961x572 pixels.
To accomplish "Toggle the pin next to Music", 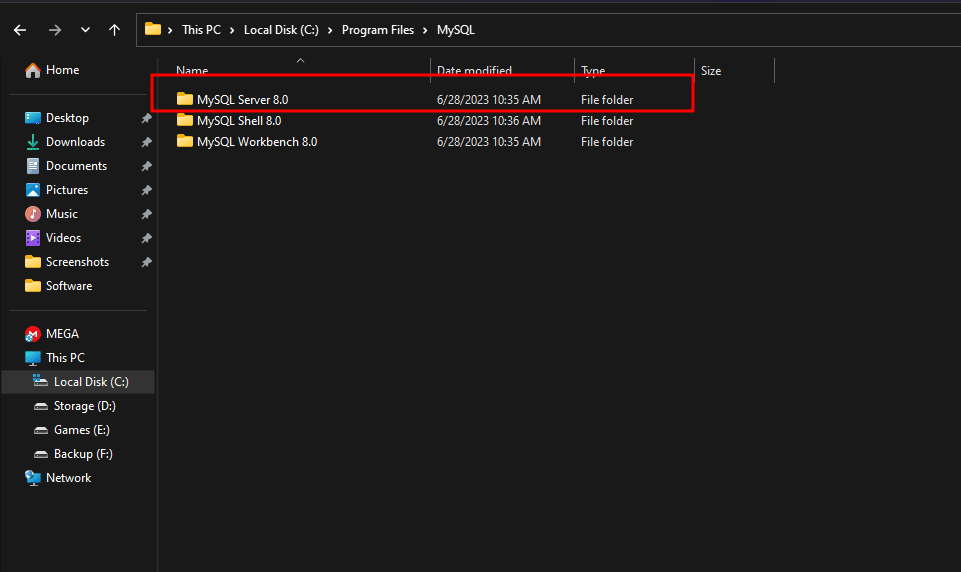I will tap(146, 214).
